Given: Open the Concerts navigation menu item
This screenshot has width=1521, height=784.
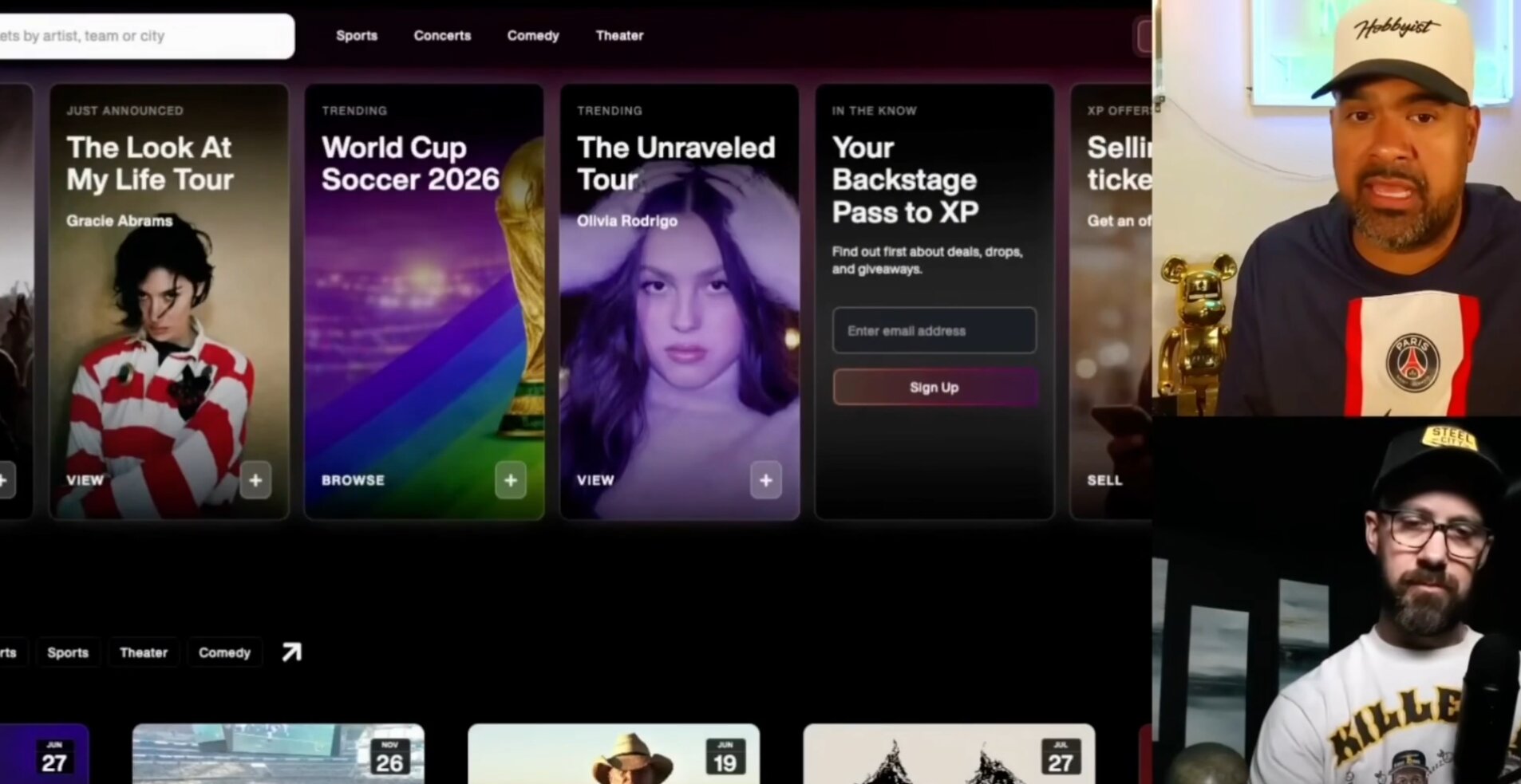Looking at the screenshot, I should pos(442,36).
